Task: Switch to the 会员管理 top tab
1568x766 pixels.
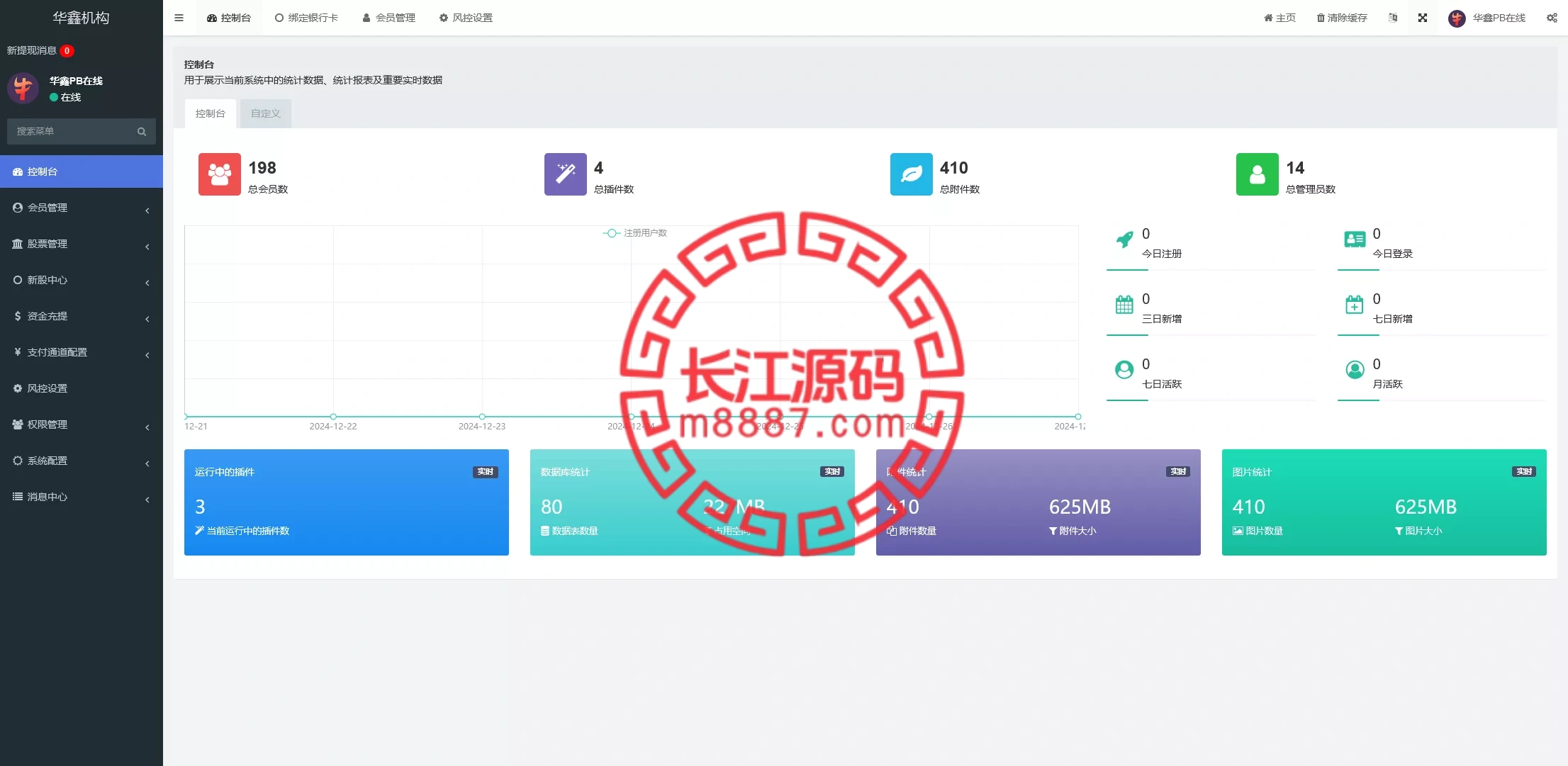Action: (x=388, y=18)
